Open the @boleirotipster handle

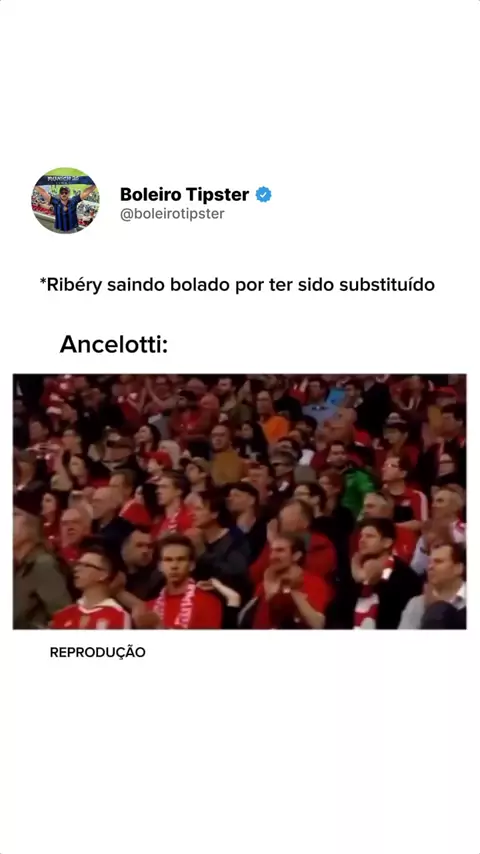(x=172, y=214)
